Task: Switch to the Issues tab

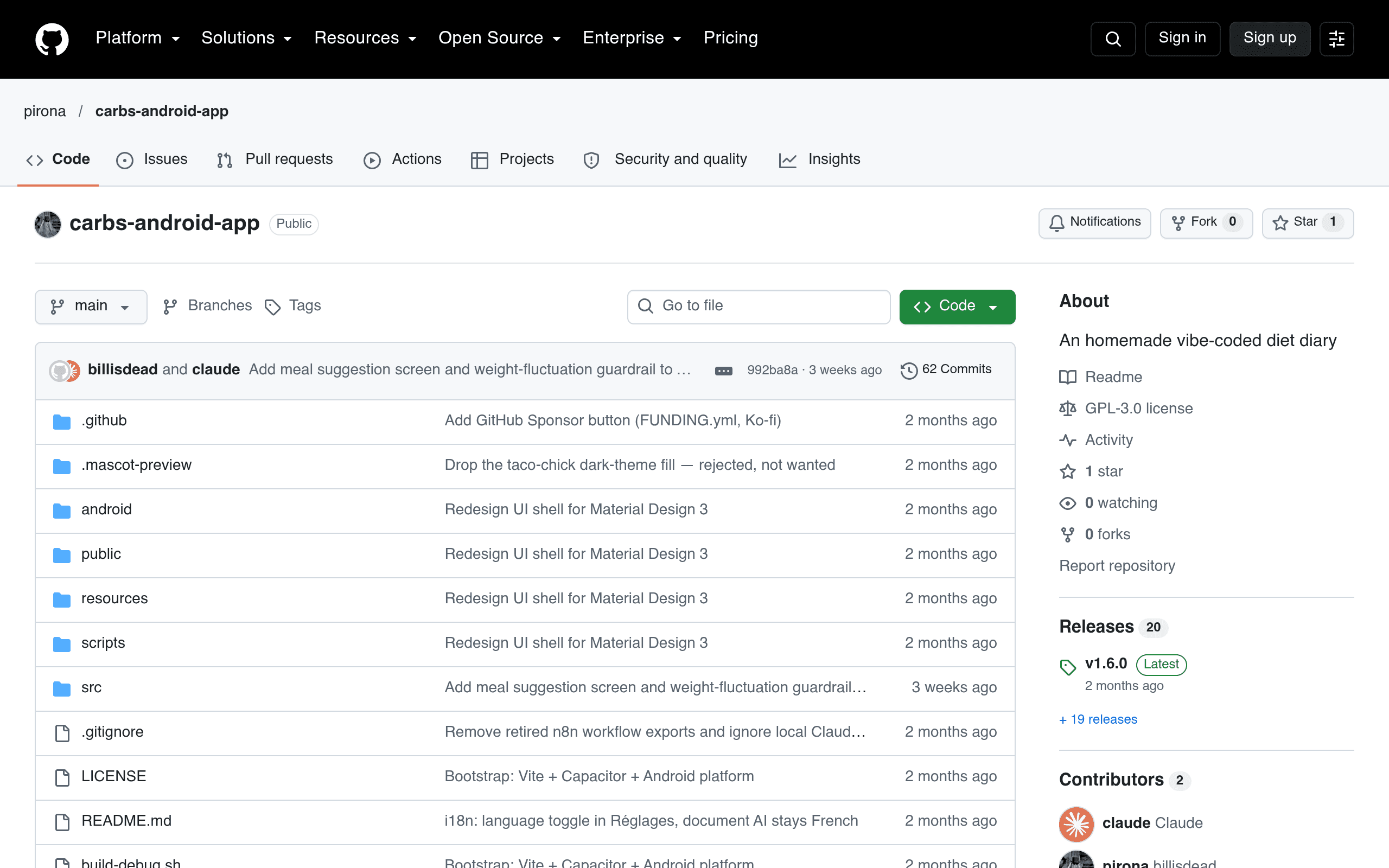Action: [x=152, y=159]
